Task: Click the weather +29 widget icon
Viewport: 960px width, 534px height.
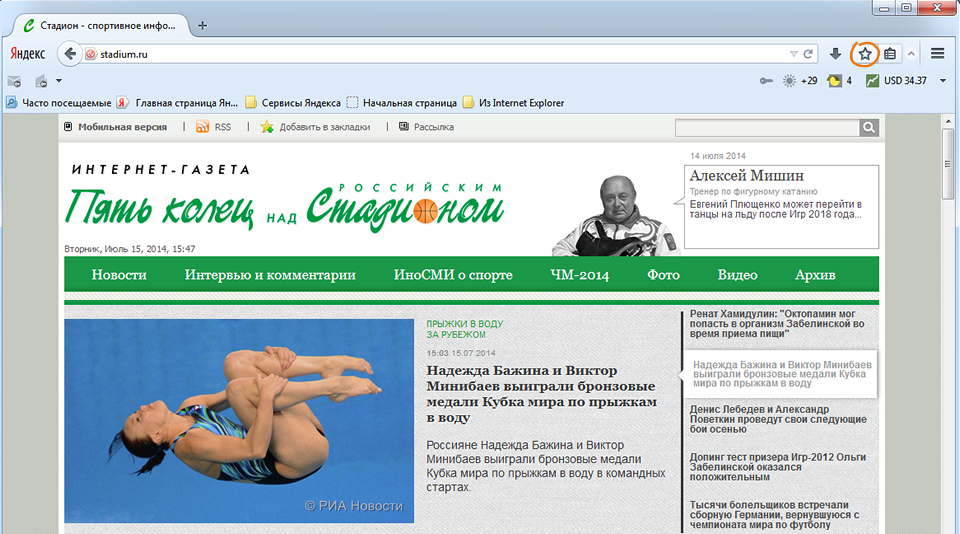Action: (x=790, y=81)
